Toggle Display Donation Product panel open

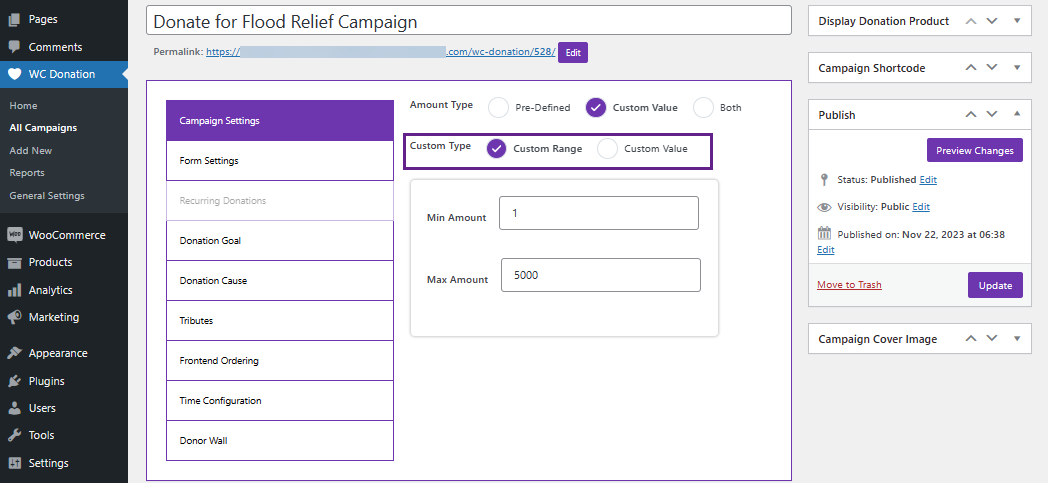point(1017,21)
